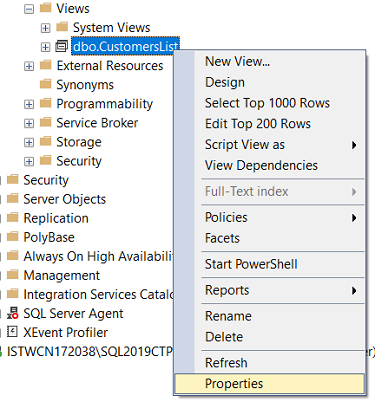Select the Integration Services Catalogs label
375x402 pixels.
[x=98, y=295]
